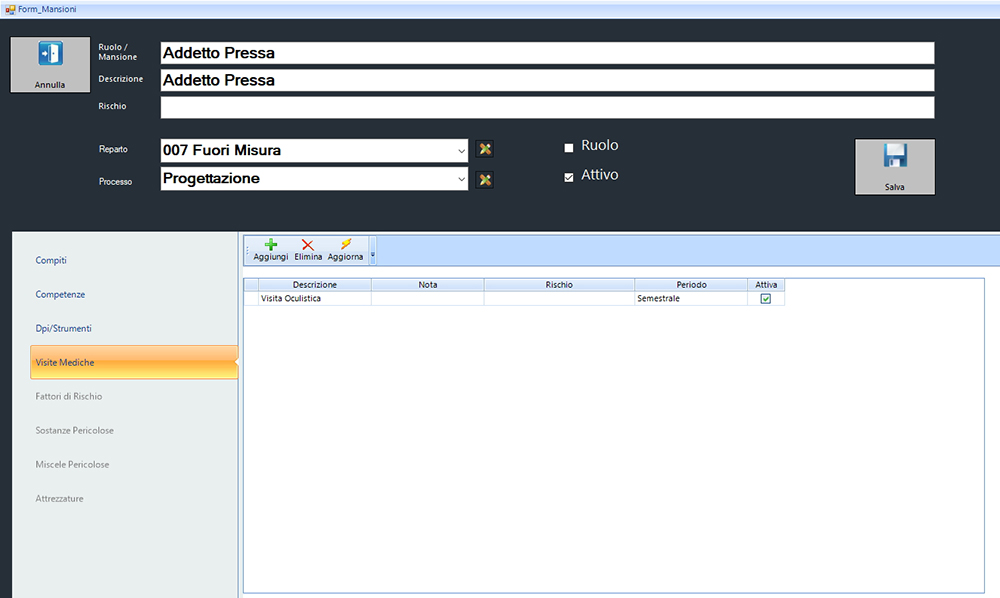Click into the Rischio text field
This screenshot has height=598, width=1000.
point(547,107)
